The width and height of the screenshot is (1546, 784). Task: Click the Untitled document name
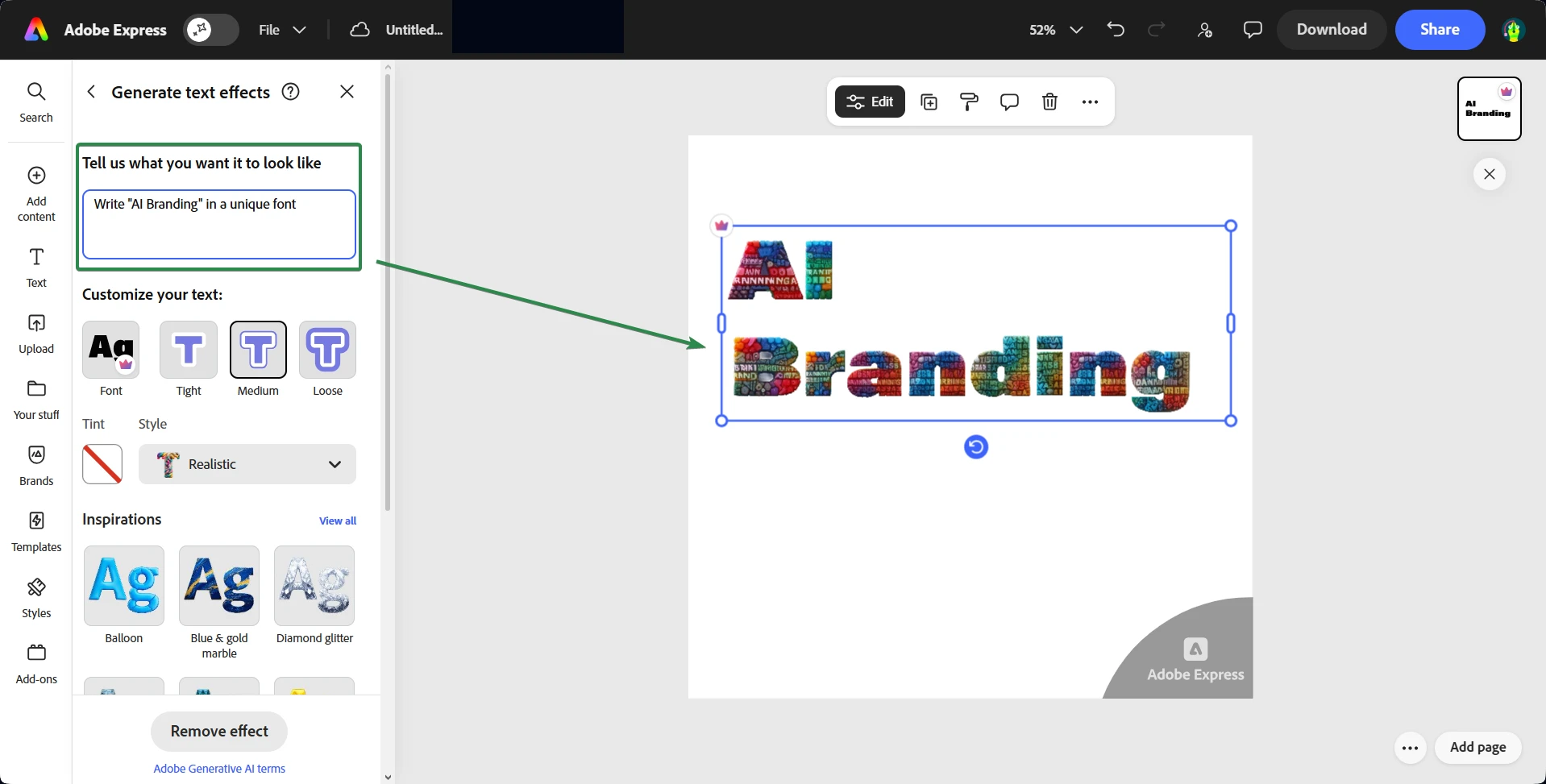[414, 30]
